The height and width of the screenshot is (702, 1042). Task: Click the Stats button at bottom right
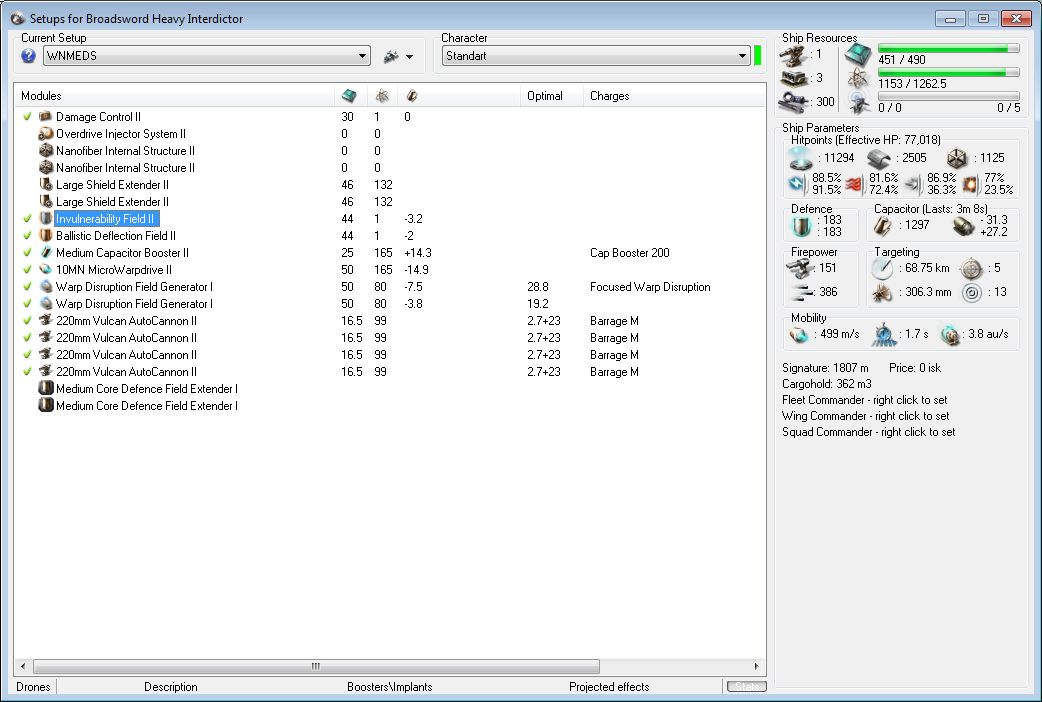point(747,686)
